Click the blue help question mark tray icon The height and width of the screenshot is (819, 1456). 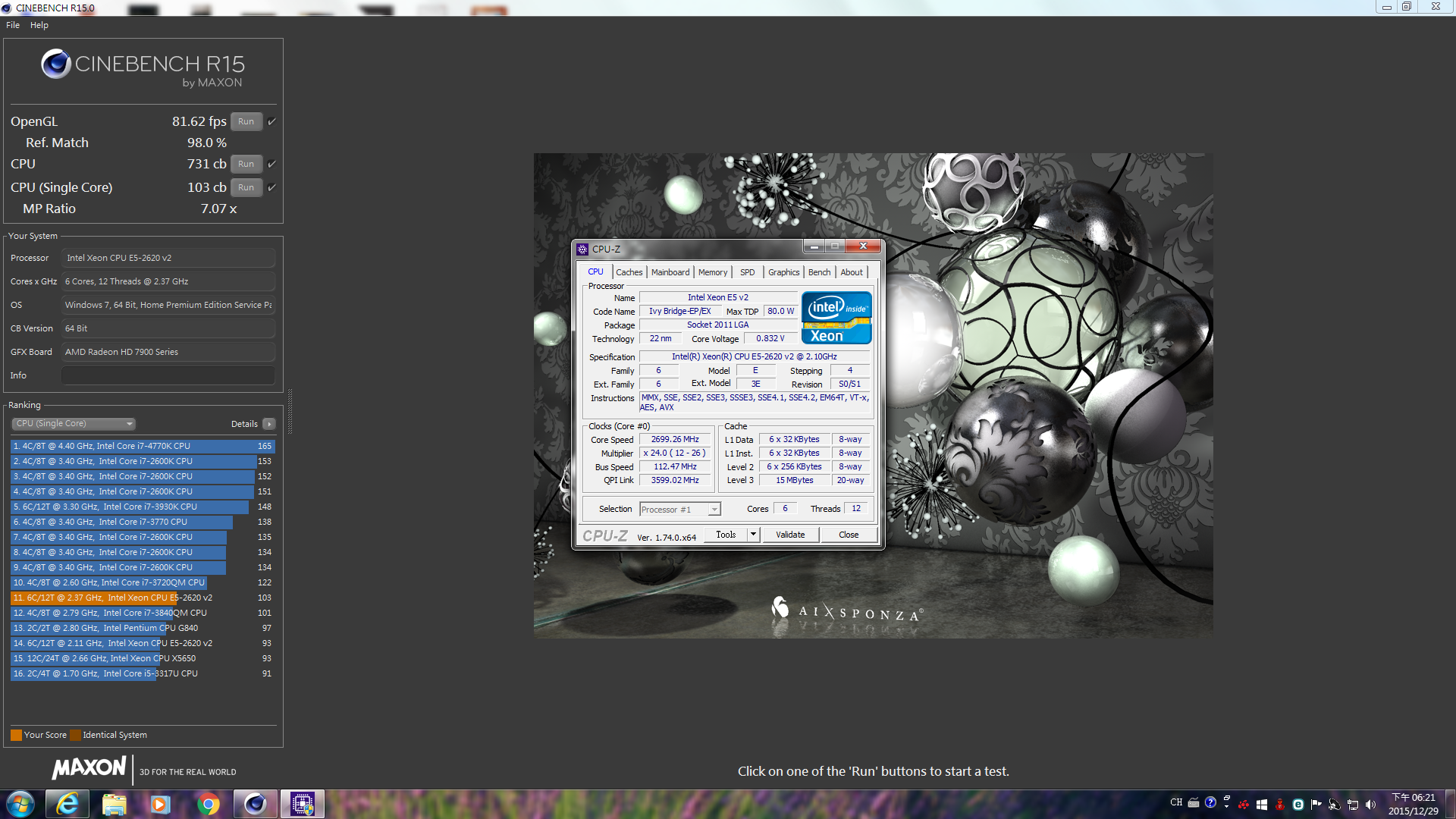[x=1211, y=802]
